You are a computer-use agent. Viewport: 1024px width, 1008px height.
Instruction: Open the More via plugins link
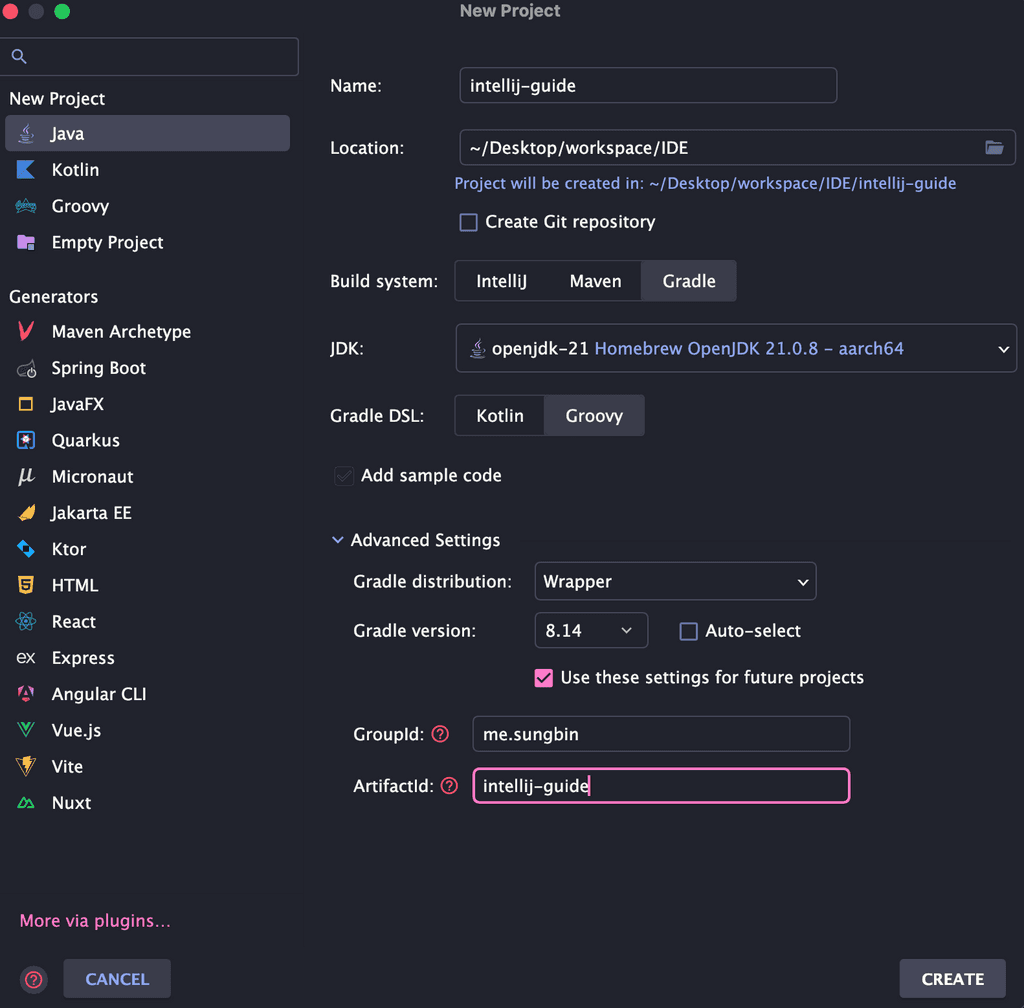pyautogui.click(x=95, y=921)
